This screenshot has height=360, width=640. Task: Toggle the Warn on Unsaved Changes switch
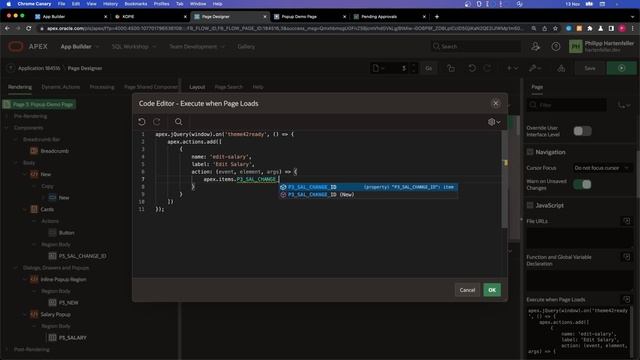(582, 184)
